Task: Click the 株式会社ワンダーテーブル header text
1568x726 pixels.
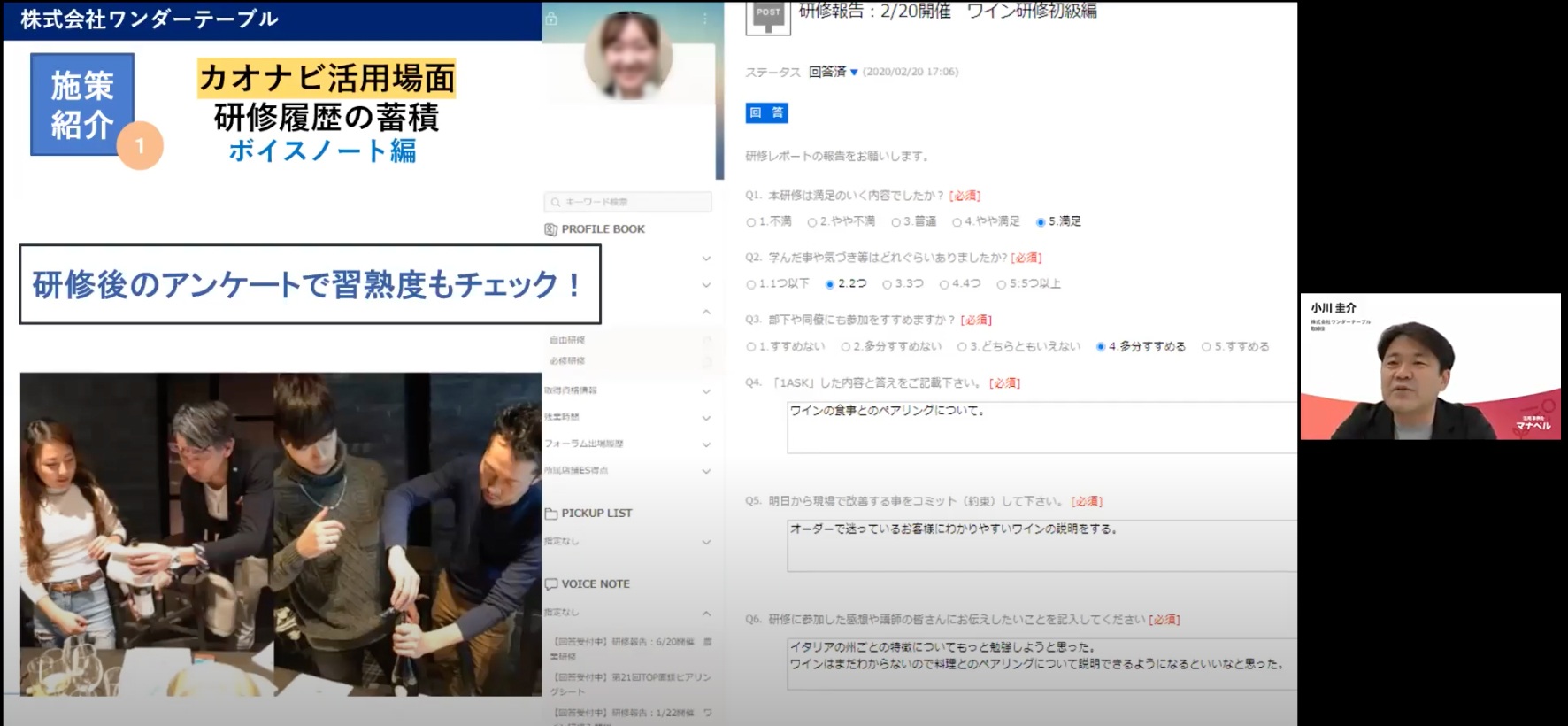Action: click(x=150, y=19)
